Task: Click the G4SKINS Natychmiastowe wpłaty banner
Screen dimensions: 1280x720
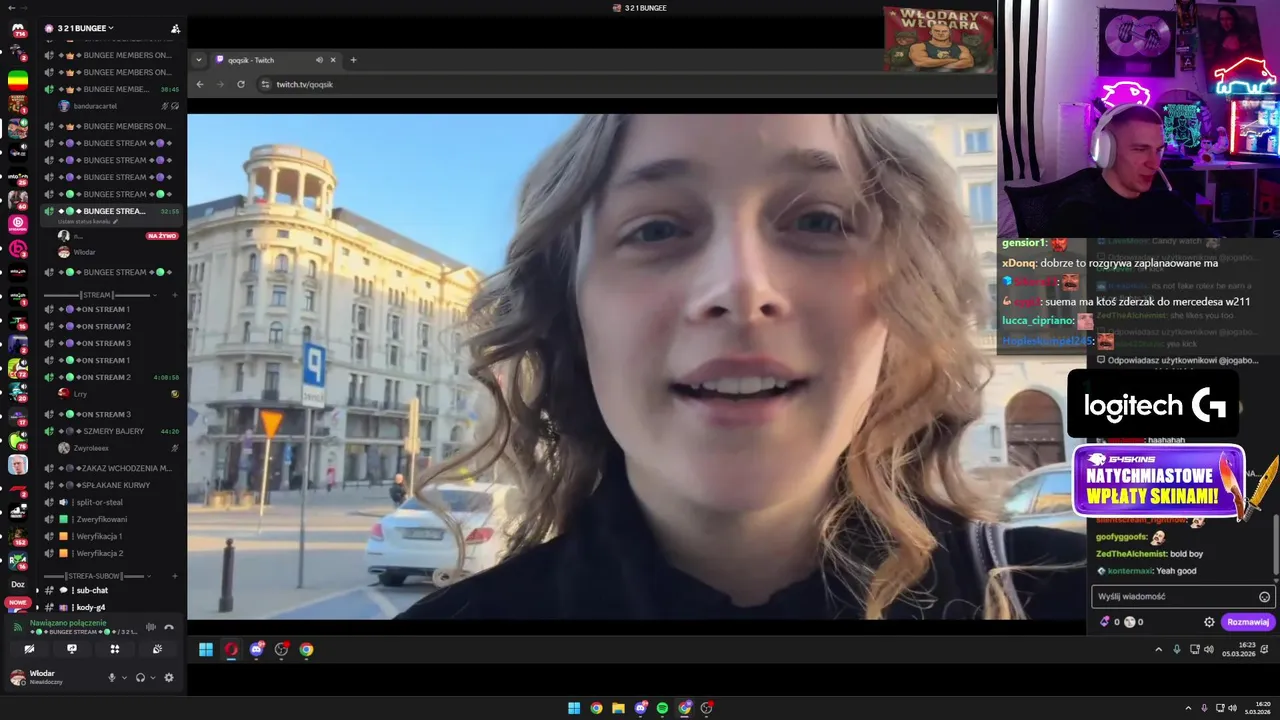Action: tap(1160, 481)
